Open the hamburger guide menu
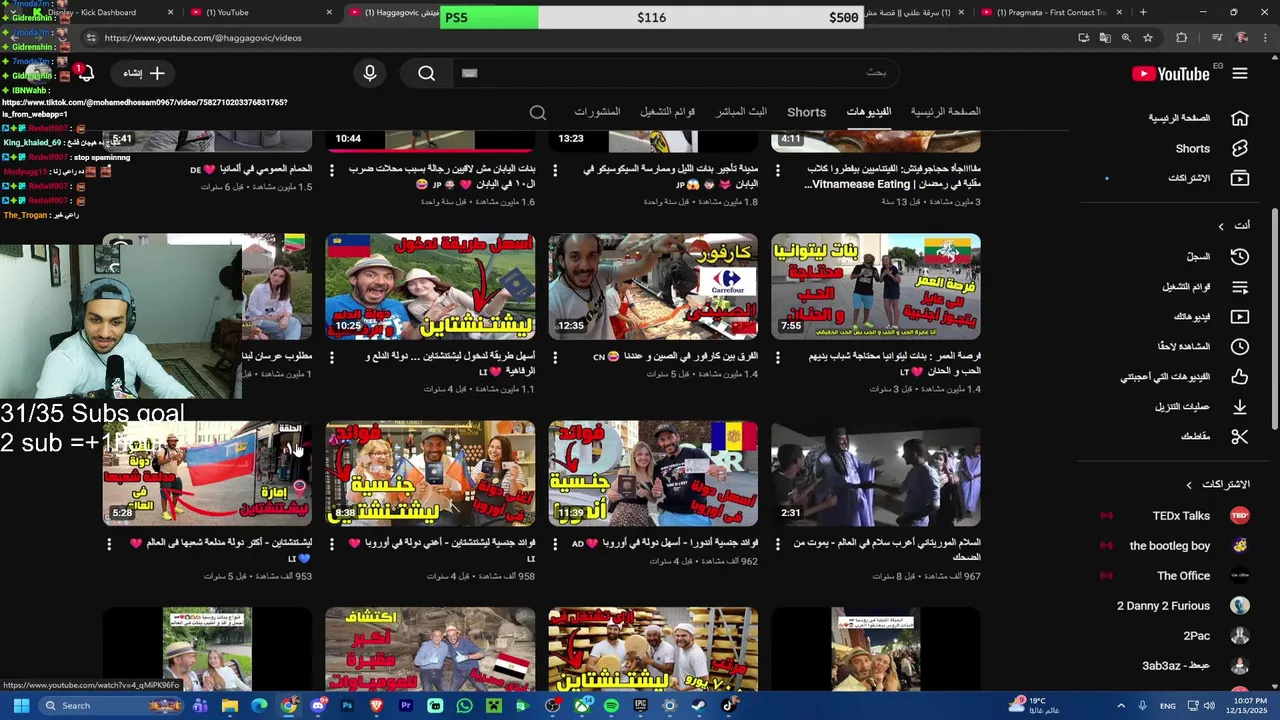Image resolution: width=1280 pixels, height=720 pixels. (1240, 73)
